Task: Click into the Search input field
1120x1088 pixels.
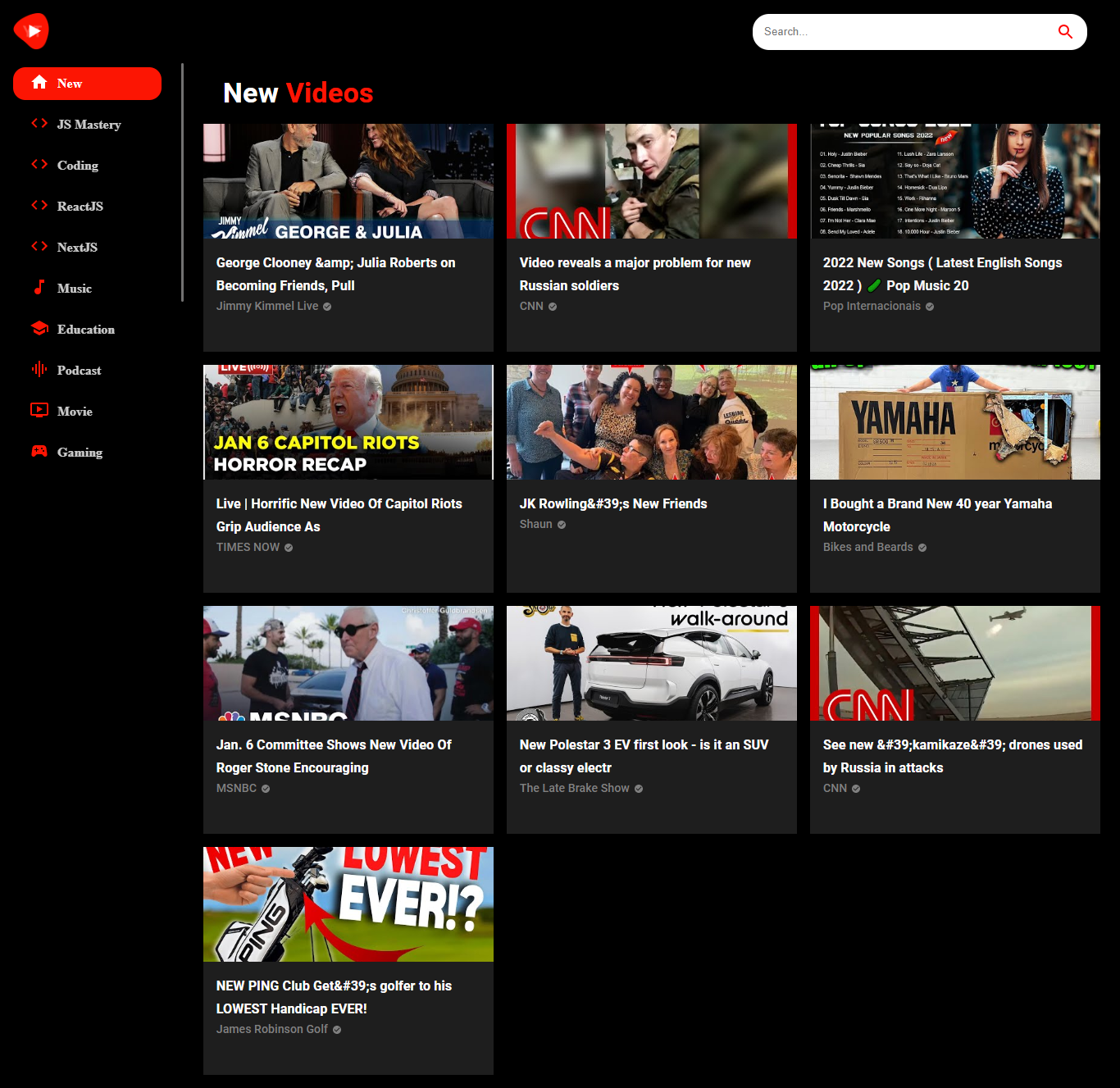Action: coord(902,31)
